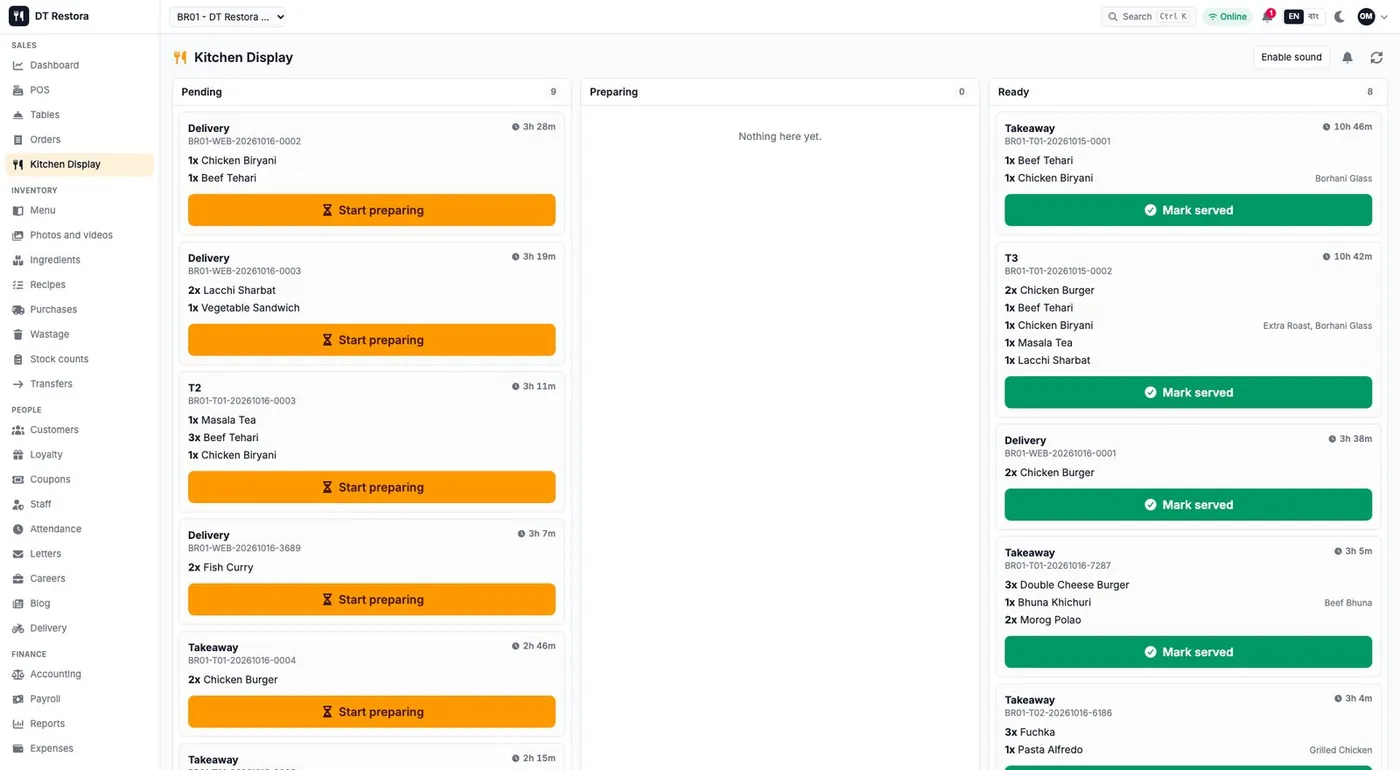Start preparing the T2 table order
This screenshot has width=1400, height=770.
pyautogui.click(x=372, y=487)
